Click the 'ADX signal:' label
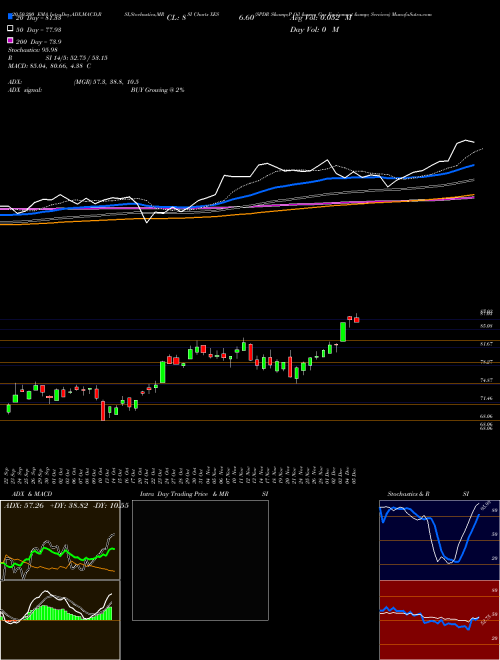 25,90
